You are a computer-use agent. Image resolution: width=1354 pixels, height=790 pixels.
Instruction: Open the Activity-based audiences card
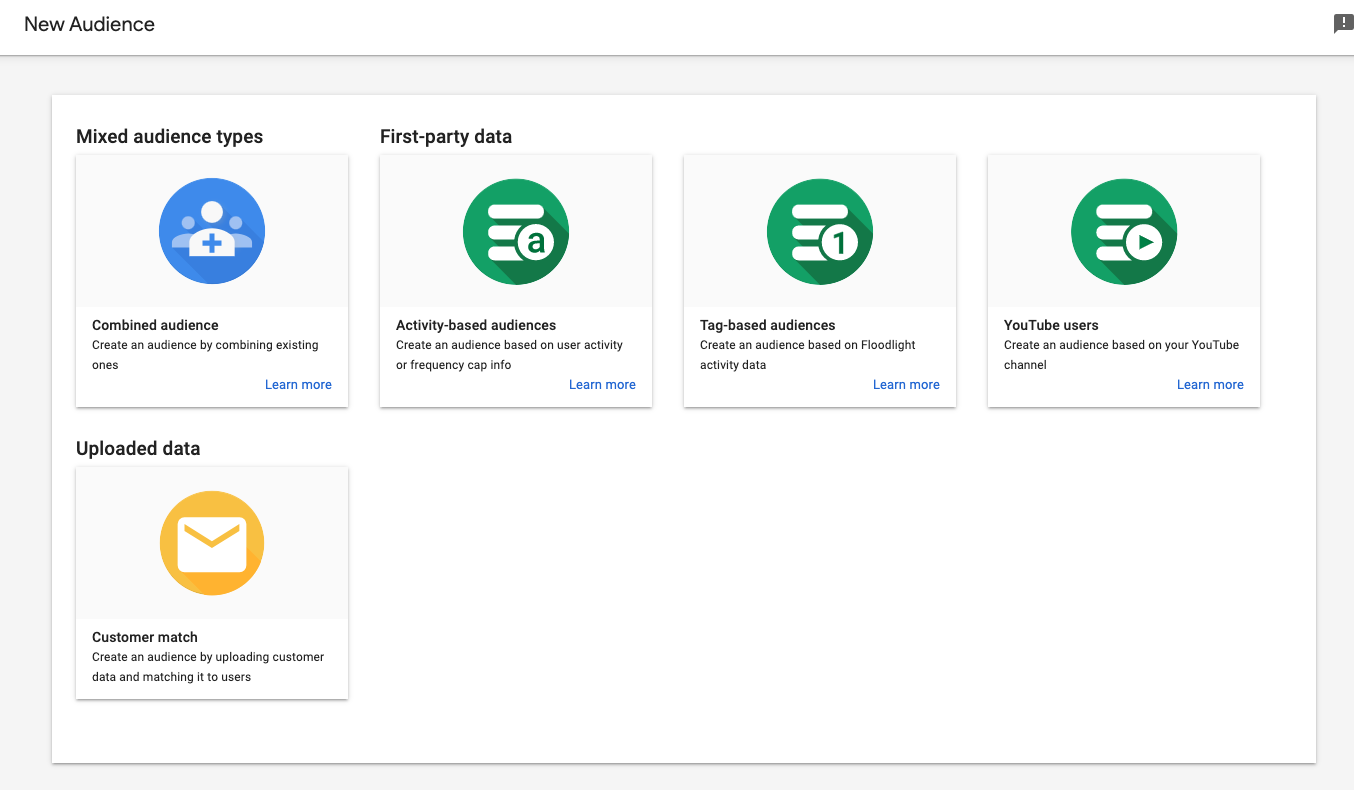coord(515,280)
